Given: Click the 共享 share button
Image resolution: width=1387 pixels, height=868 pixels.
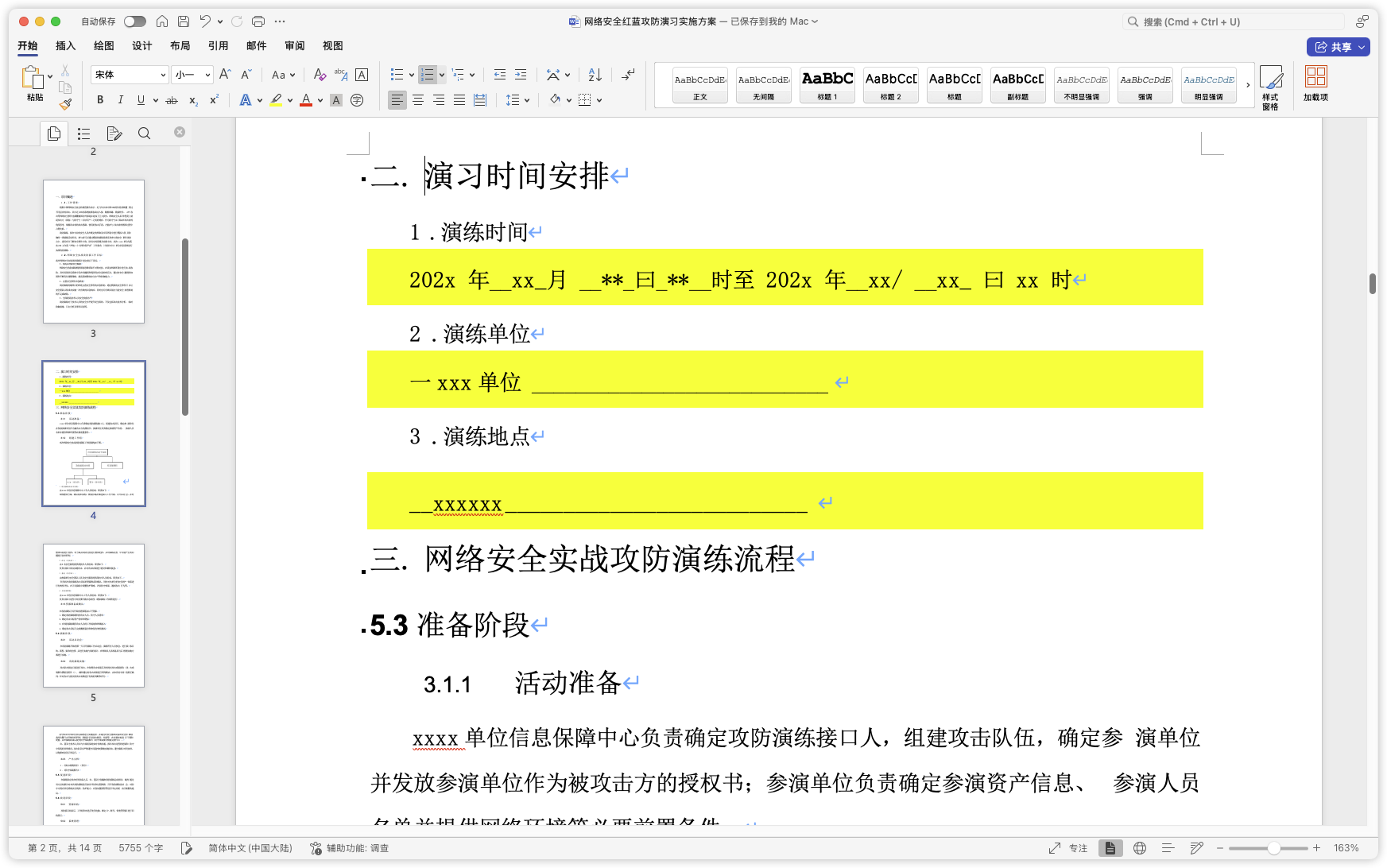Looking at the screenshot, I should (x=1337, y=47).
